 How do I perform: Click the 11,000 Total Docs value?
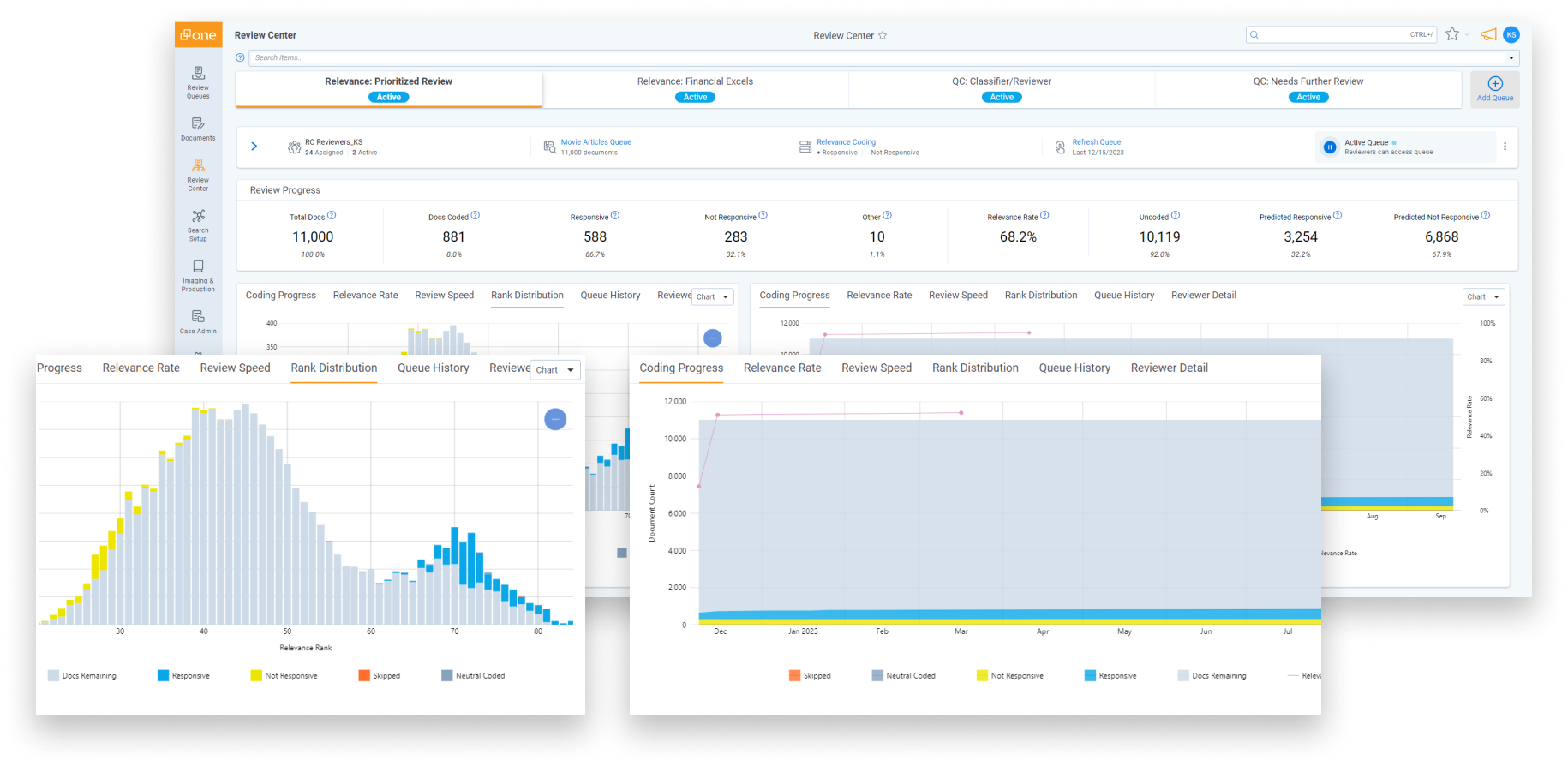coord(313,237)
